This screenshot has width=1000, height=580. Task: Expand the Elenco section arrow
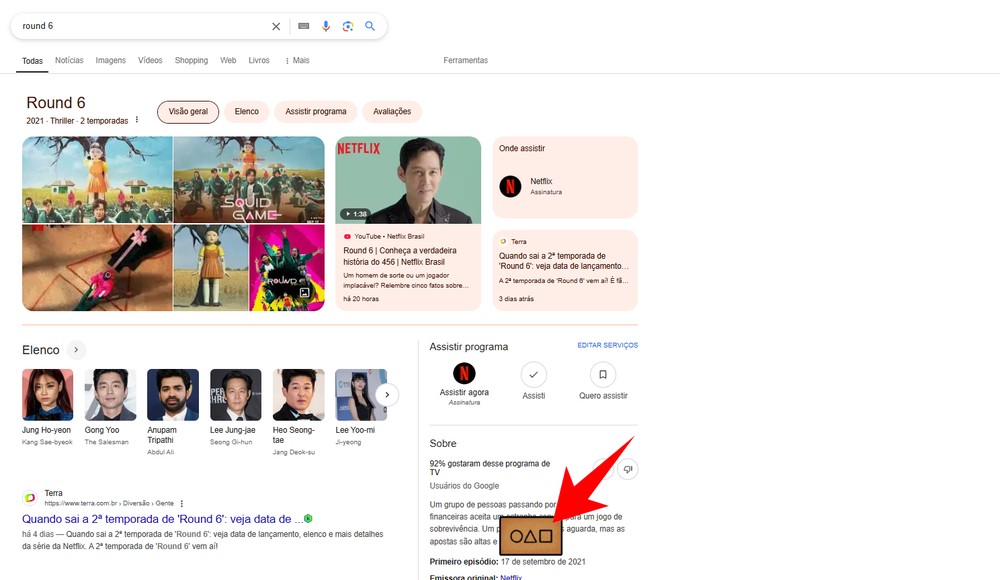point(76,350)
